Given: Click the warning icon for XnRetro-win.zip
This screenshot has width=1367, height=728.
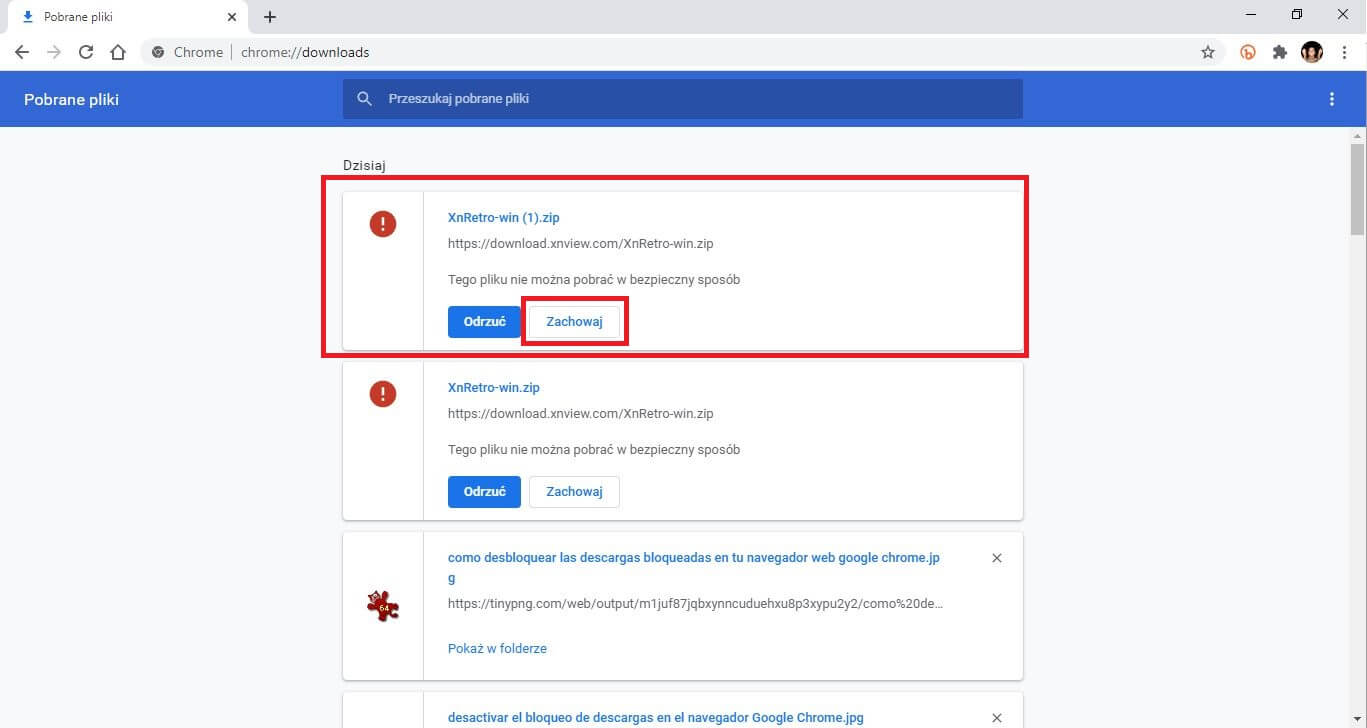Looking at the screenshot, I should 383,394.
